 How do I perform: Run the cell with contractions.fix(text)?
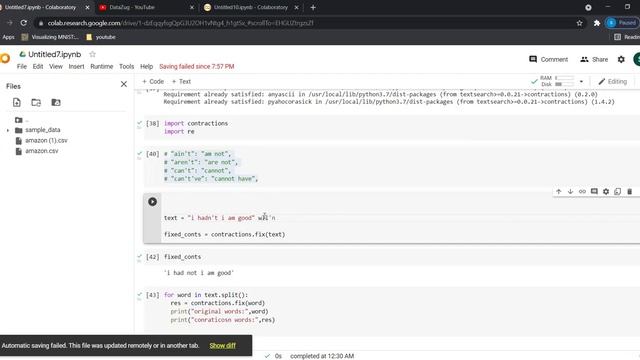click(x=152, y=202)
